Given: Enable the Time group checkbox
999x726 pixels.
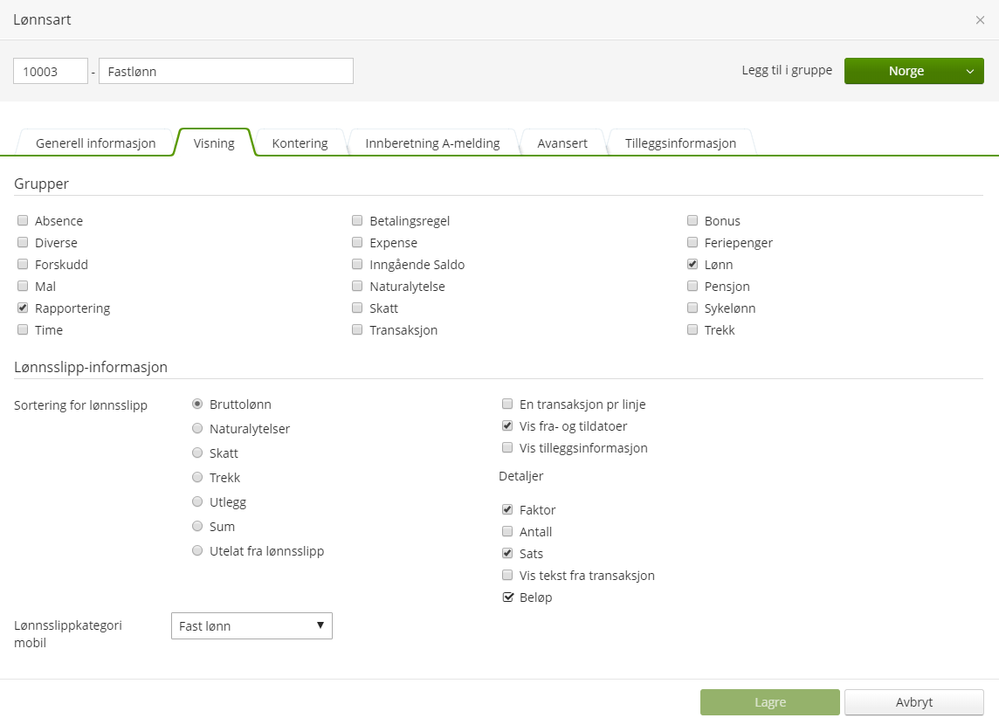Looking at the screenshot, I should point(23,329).
